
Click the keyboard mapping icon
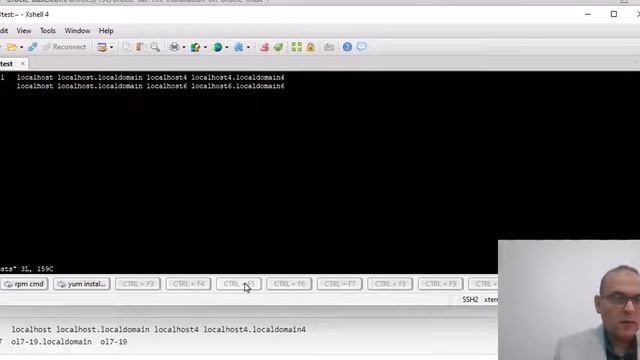click(329, 47)
